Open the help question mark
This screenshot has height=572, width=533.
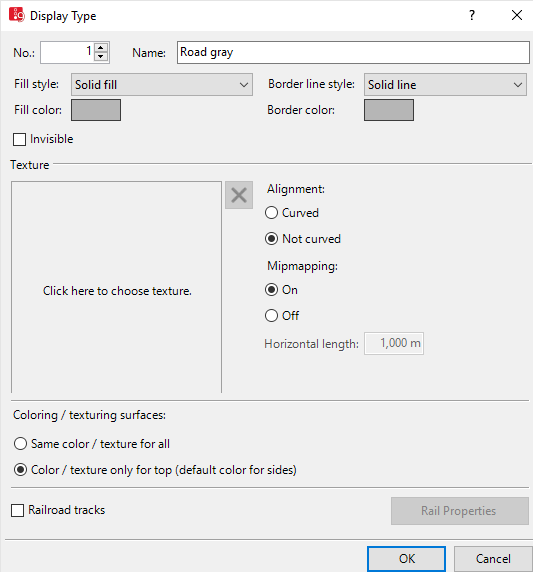(x=472, y=15)
